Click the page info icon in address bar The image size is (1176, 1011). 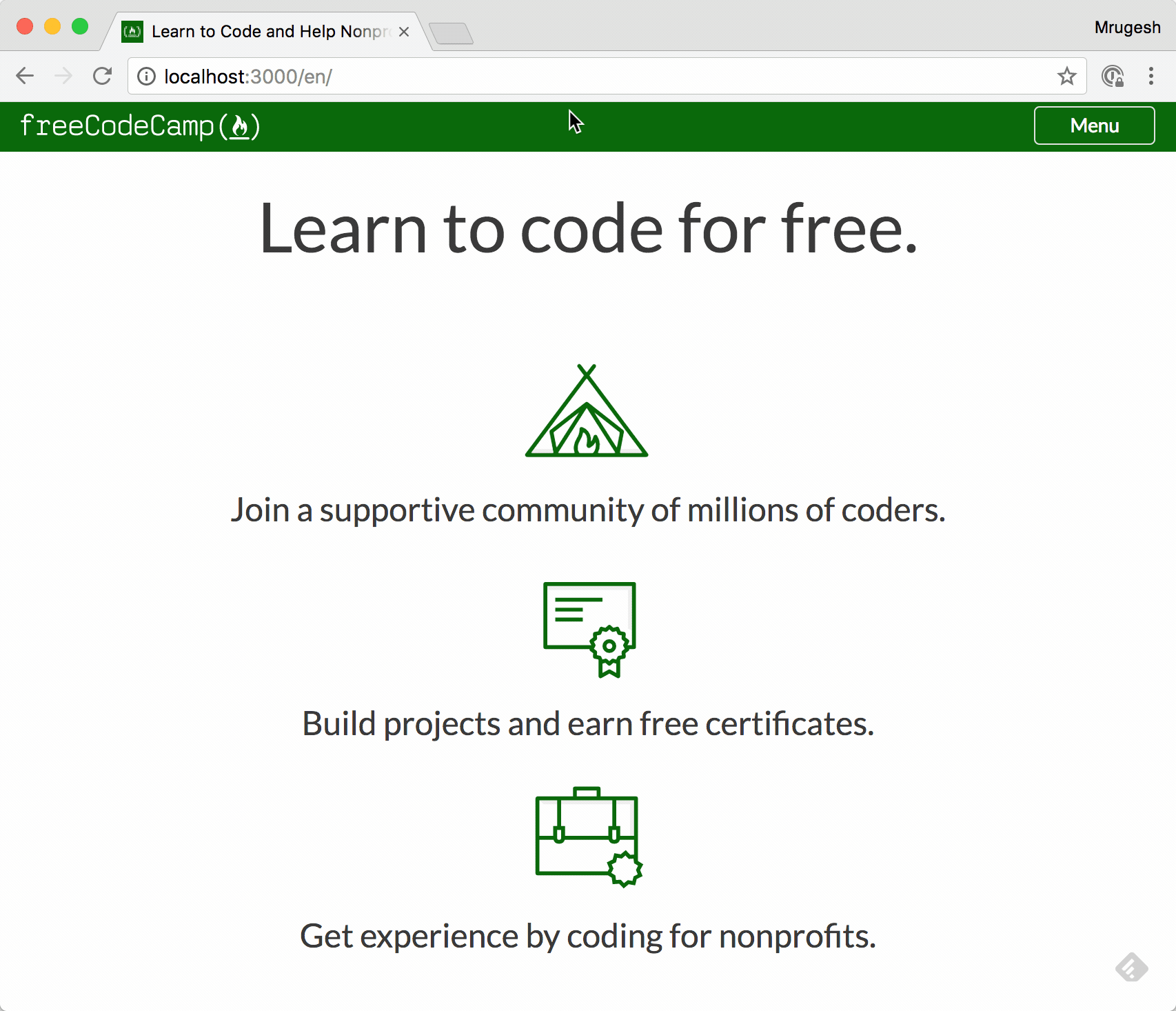[x=148, y=77]
